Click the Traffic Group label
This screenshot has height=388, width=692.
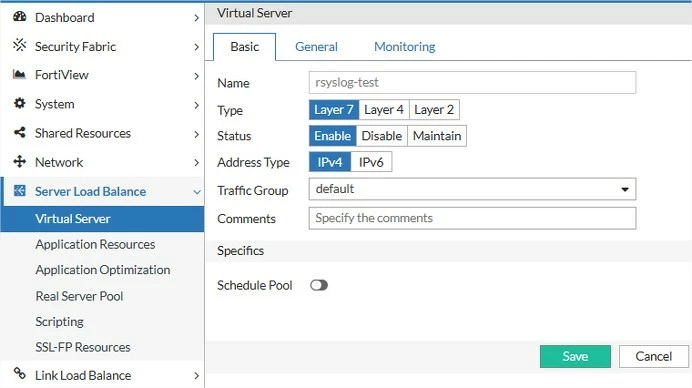(252, 191)
